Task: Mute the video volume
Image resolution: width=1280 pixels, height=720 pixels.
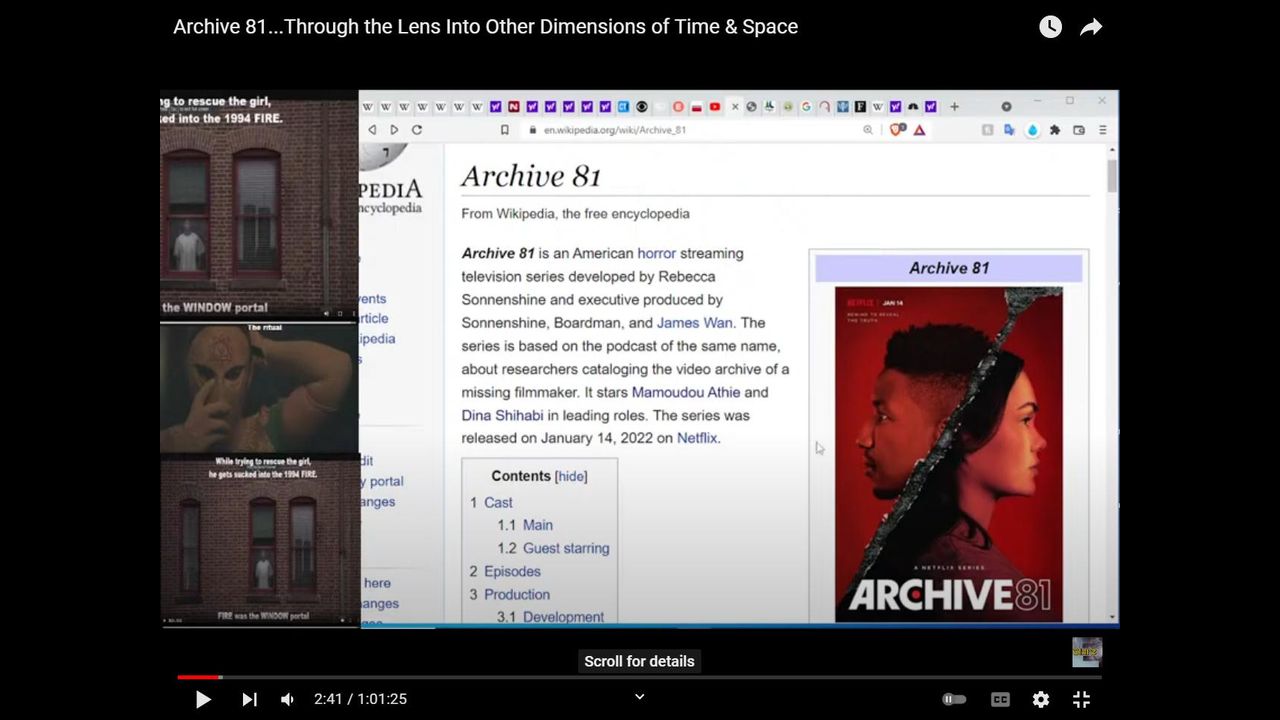Action: [287, 700]
